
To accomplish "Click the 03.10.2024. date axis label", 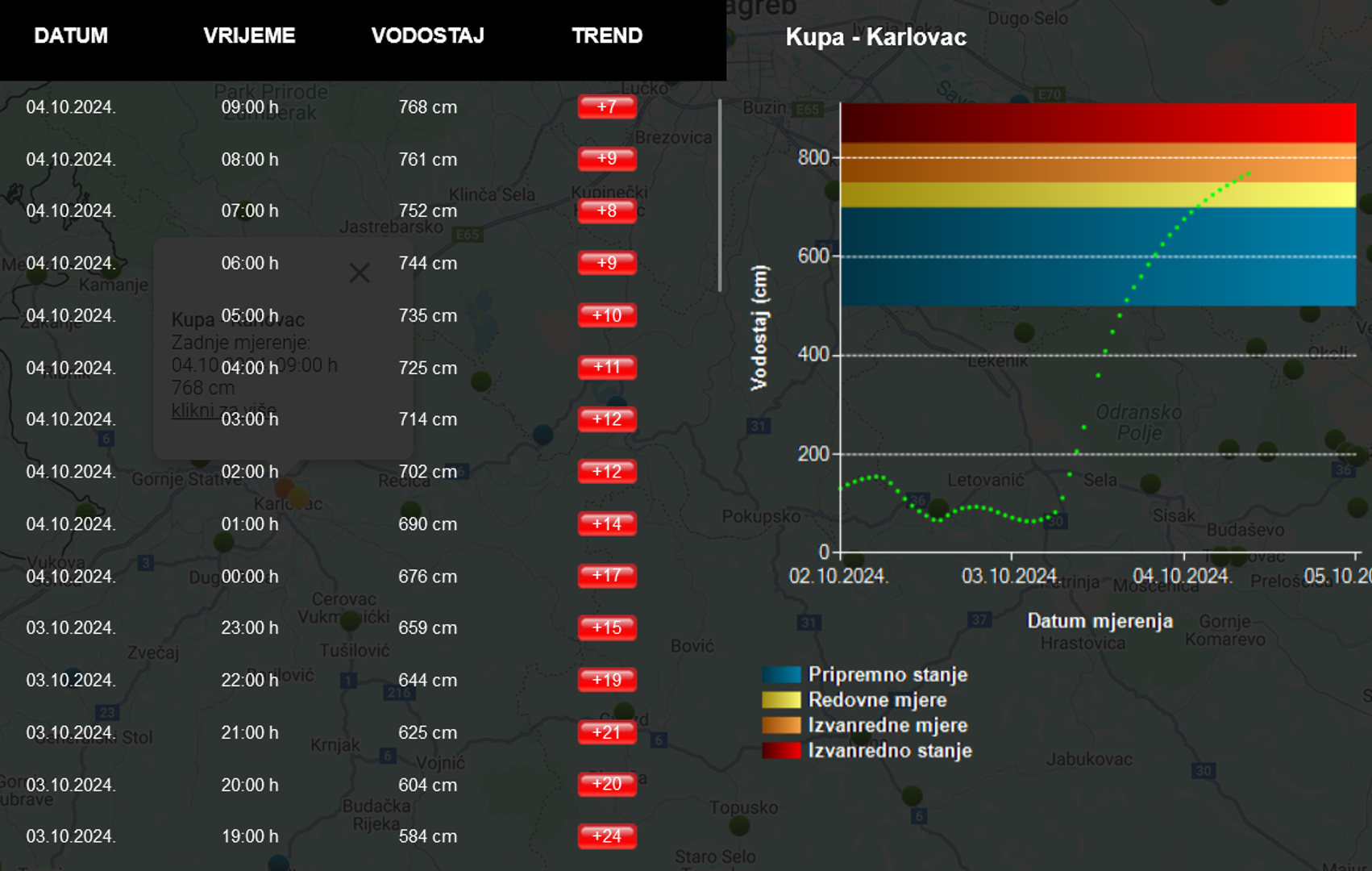I will coord(1010,576).
